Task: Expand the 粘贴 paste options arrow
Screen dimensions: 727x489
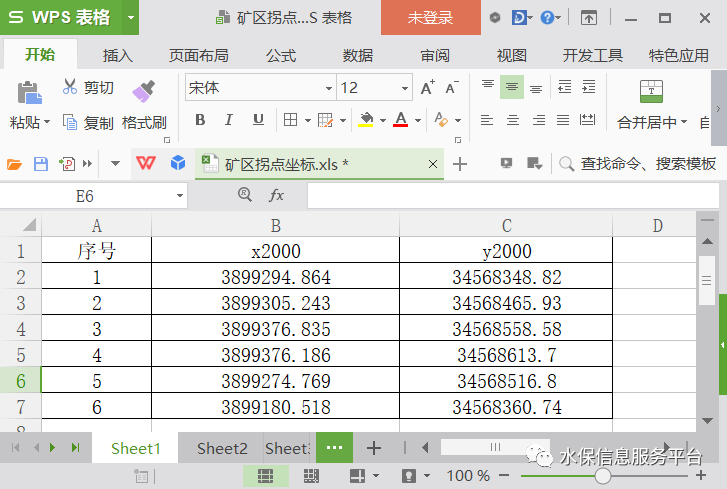Action: click(47, 122)
